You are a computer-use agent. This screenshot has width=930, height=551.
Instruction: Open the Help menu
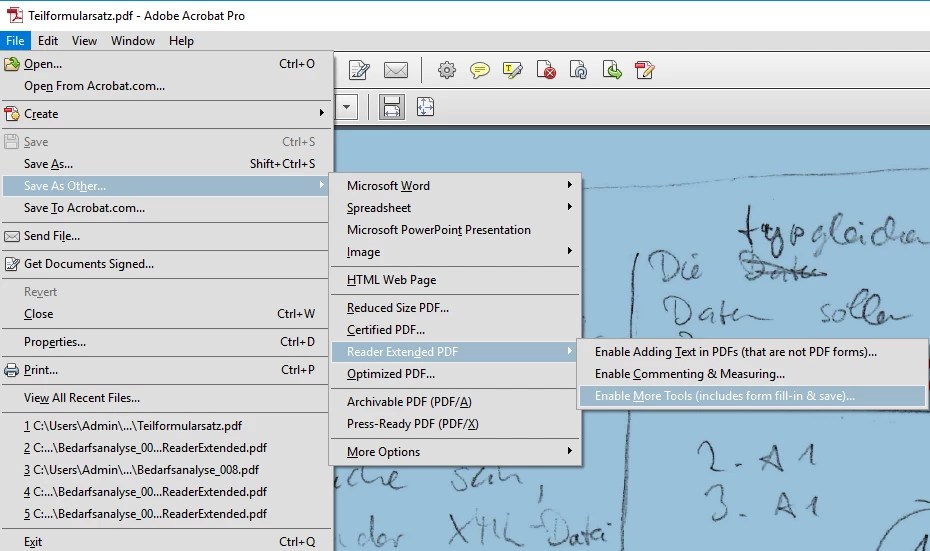[x=181, y=41]
